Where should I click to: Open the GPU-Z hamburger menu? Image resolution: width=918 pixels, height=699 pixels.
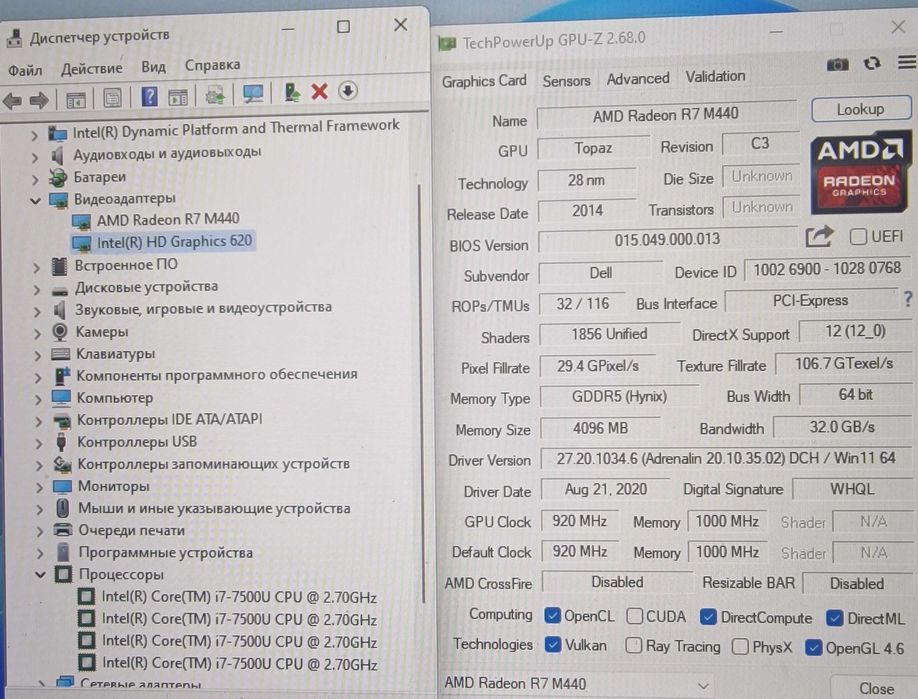(x=907, y=62)
